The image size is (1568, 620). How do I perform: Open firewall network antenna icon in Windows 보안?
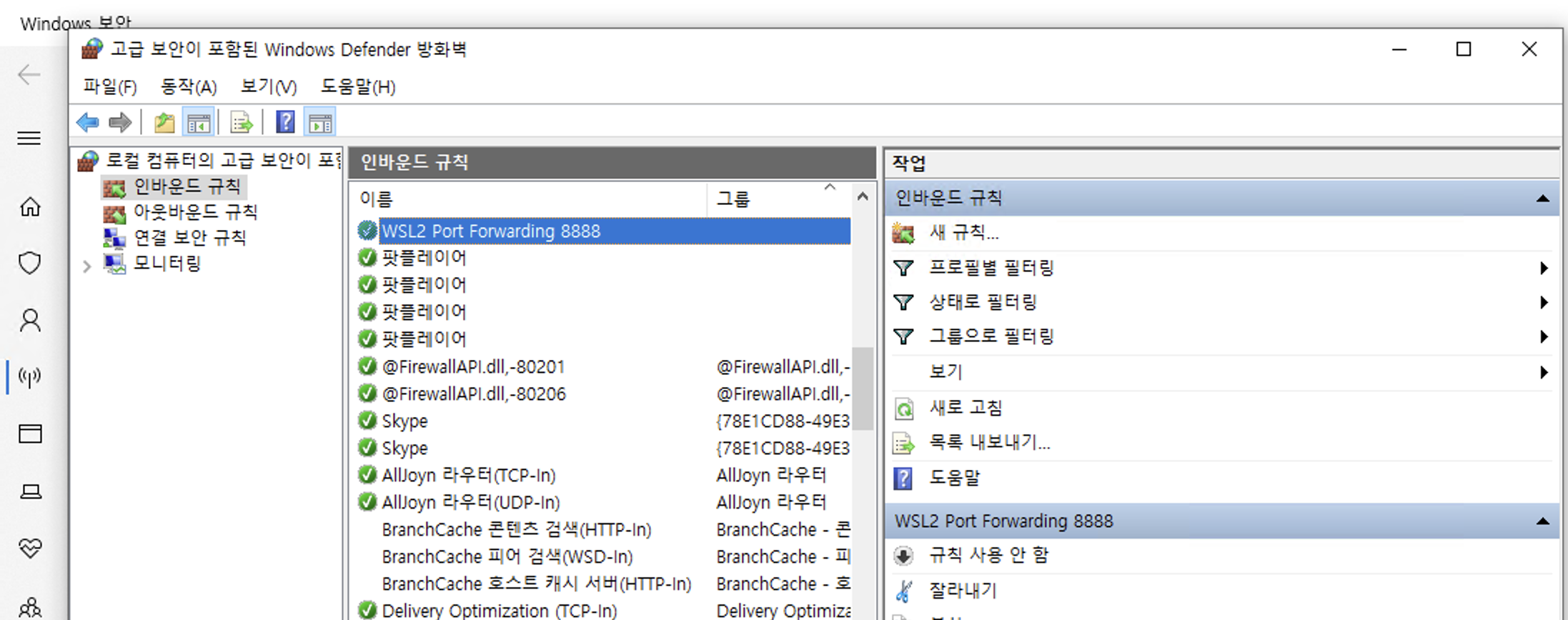click(x=30, y=376)
